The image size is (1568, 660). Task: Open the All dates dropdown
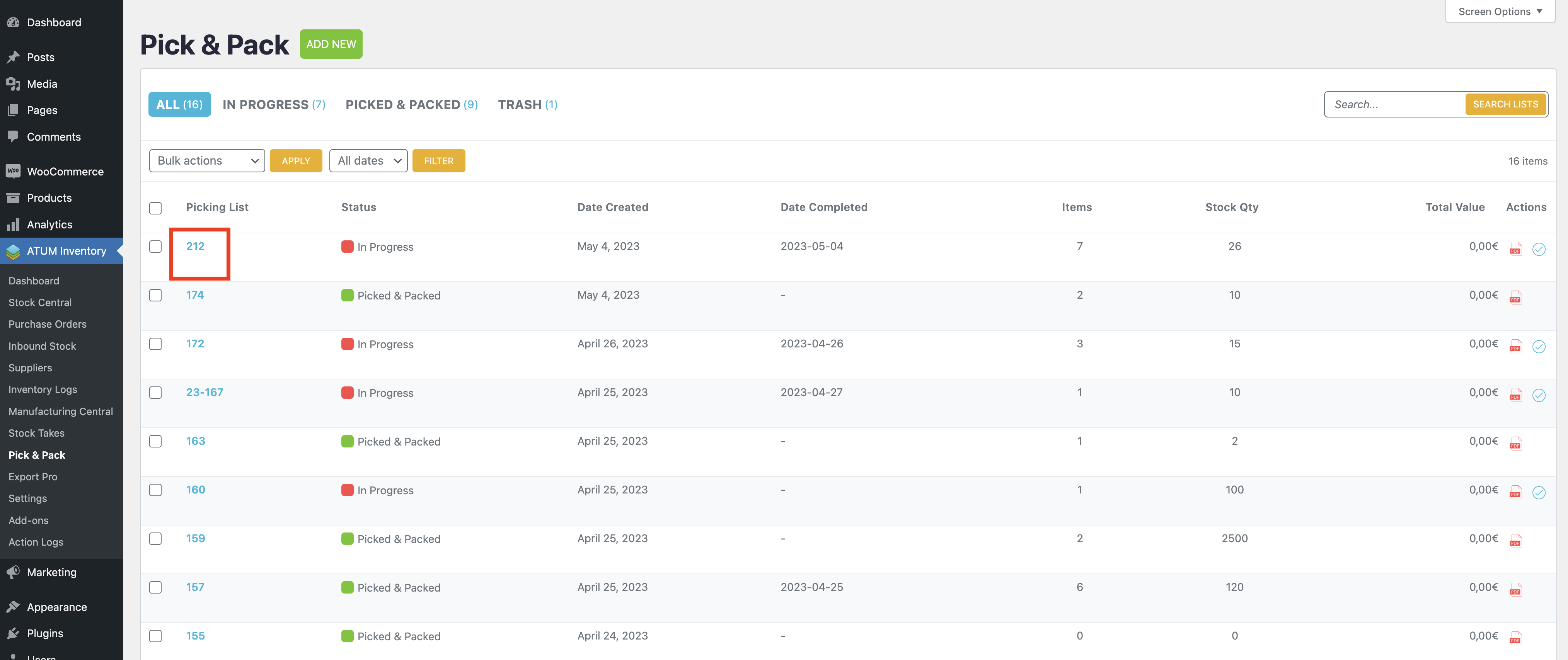368,161
